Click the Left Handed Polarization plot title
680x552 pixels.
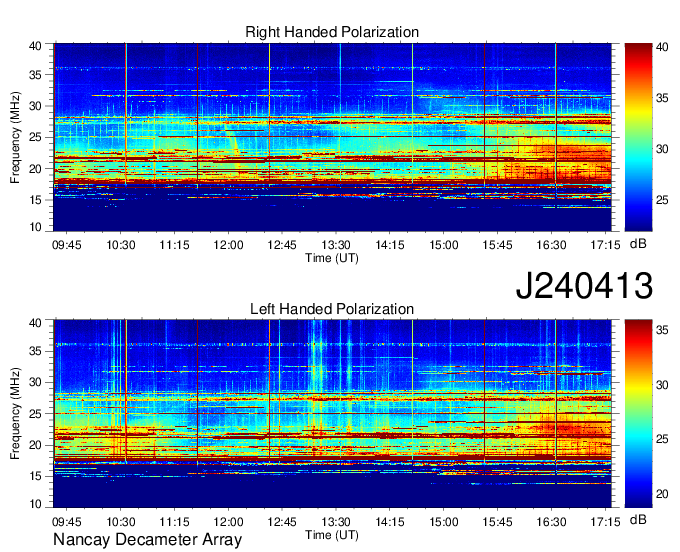(332, 309)
